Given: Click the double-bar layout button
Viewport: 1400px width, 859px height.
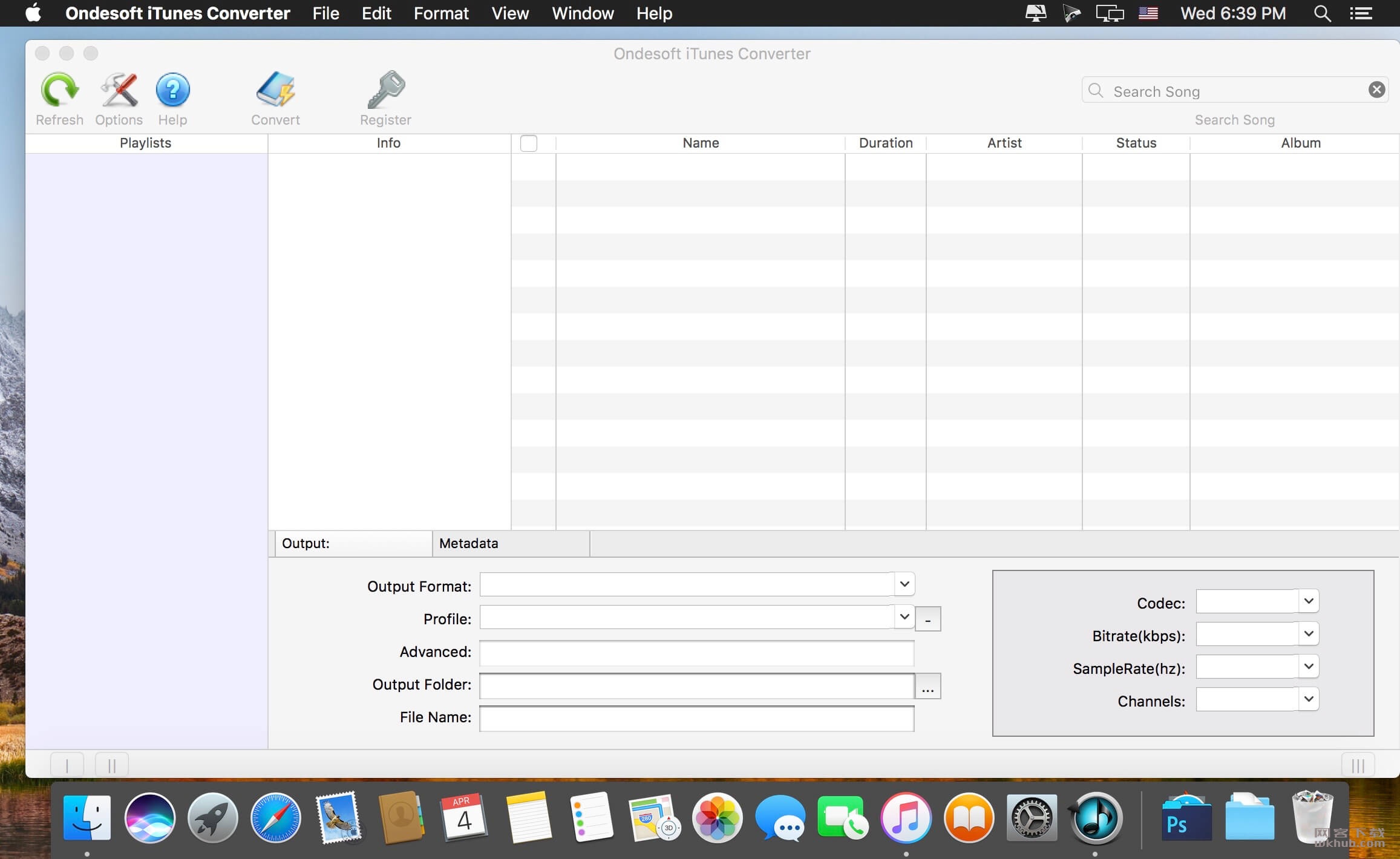Looking at the screenshot, I should (x=112, y=765).
